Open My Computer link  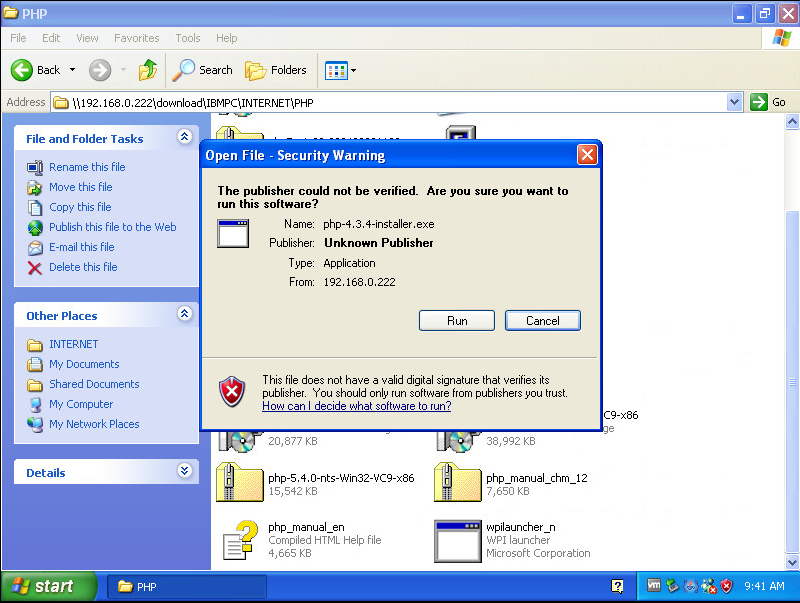point(81,404)
